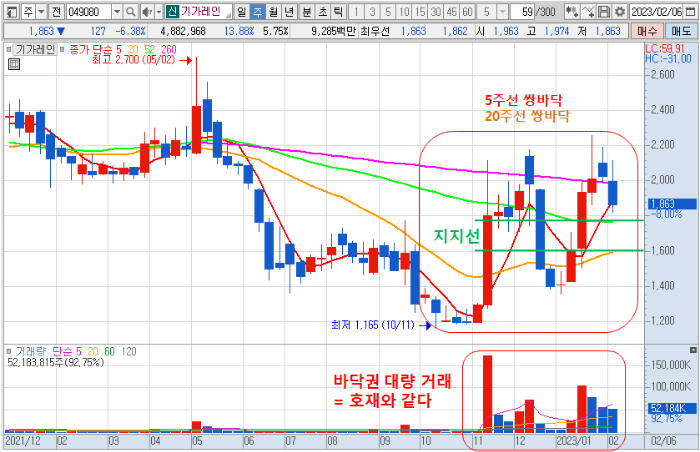Viewport: 700px width, 452px height.
Task: Select the 15 interval button
Action: [420, 12]
